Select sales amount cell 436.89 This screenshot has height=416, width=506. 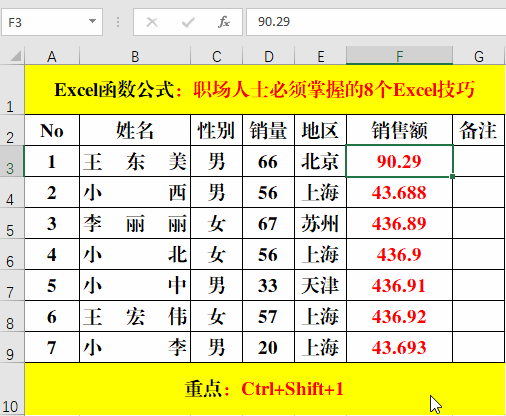[x=400, y=223]
